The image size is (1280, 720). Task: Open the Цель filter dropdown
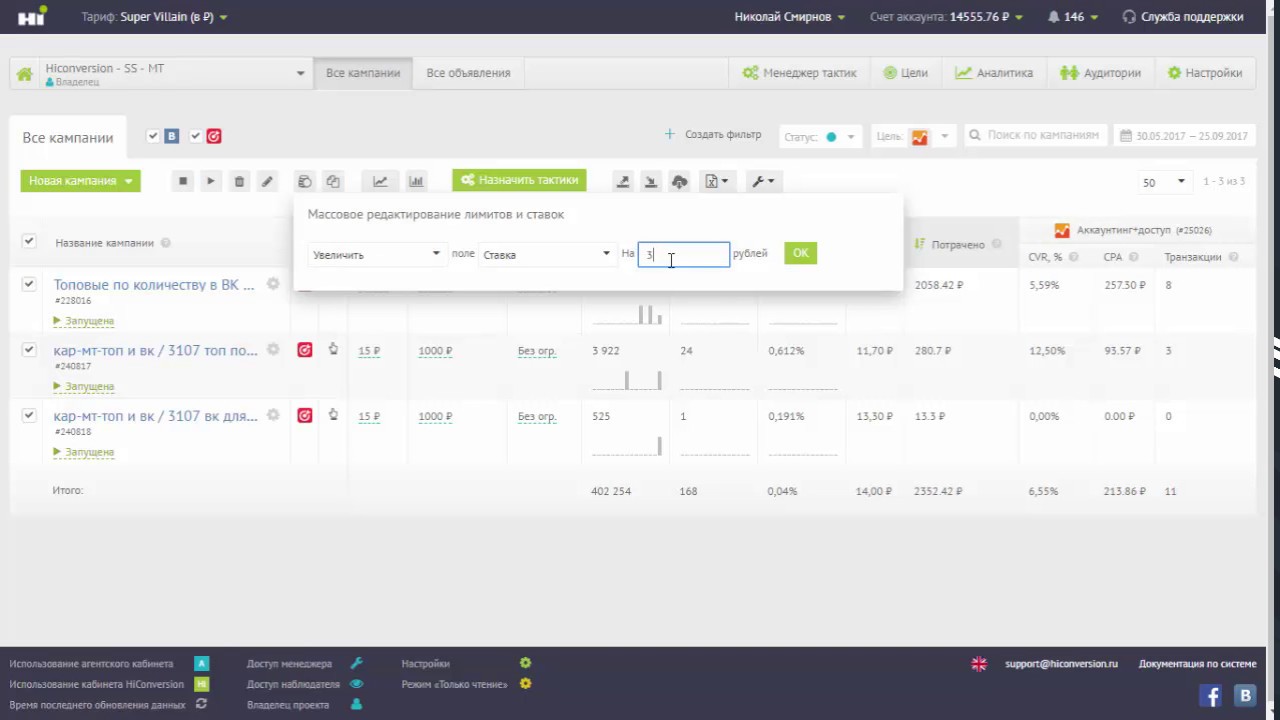(913, 136)
